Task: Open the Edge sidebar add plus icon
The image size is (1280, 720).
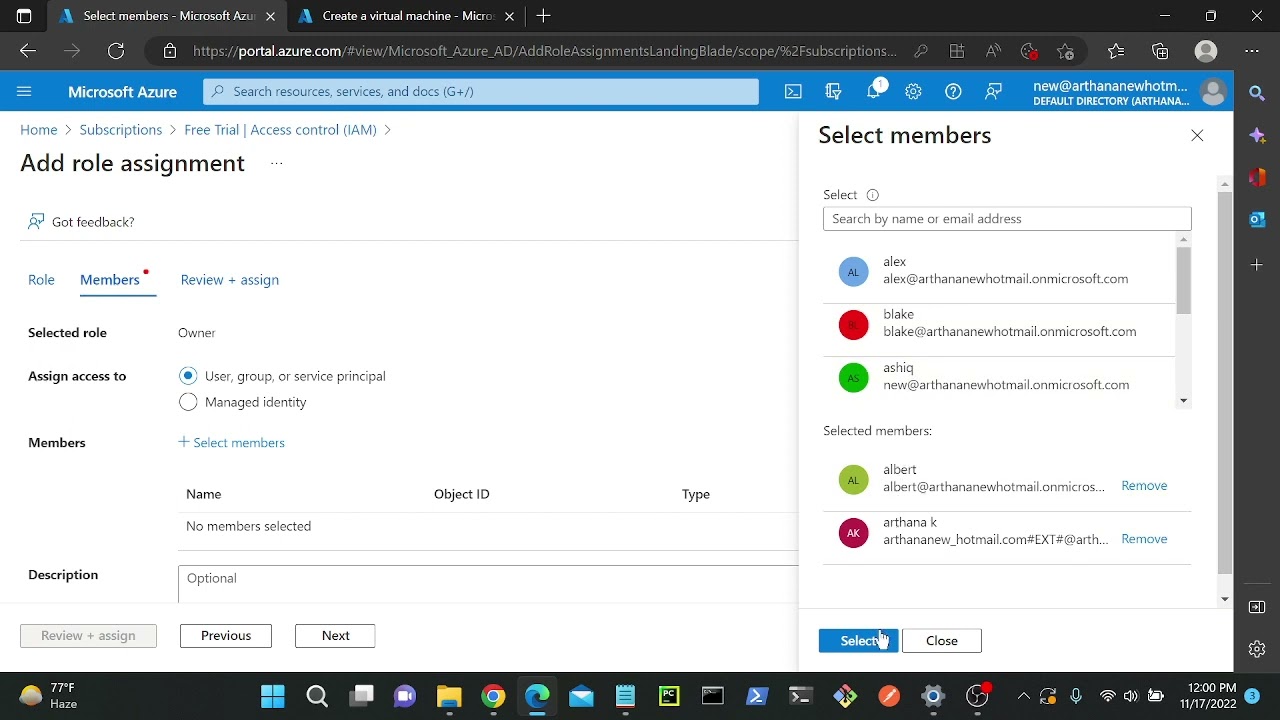Action: pos(1257,265)
